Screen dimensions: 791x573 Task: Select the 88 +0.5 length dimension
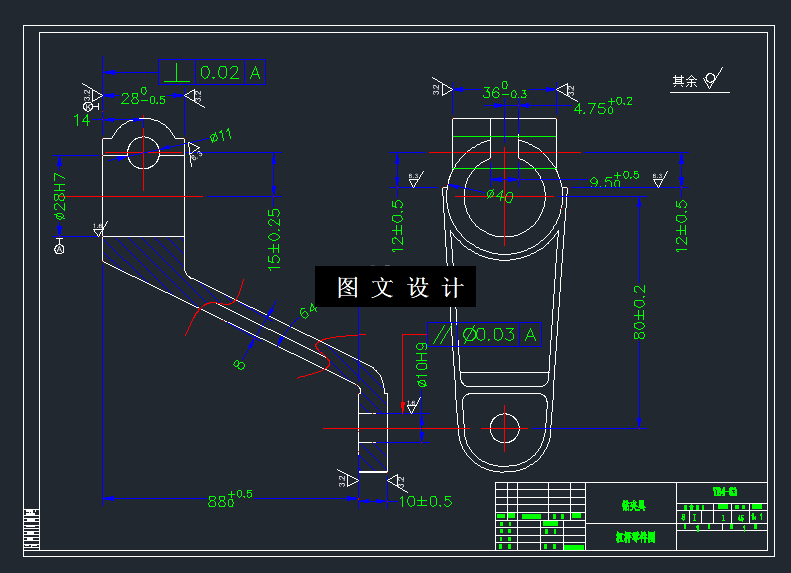[x=230, y=498]
